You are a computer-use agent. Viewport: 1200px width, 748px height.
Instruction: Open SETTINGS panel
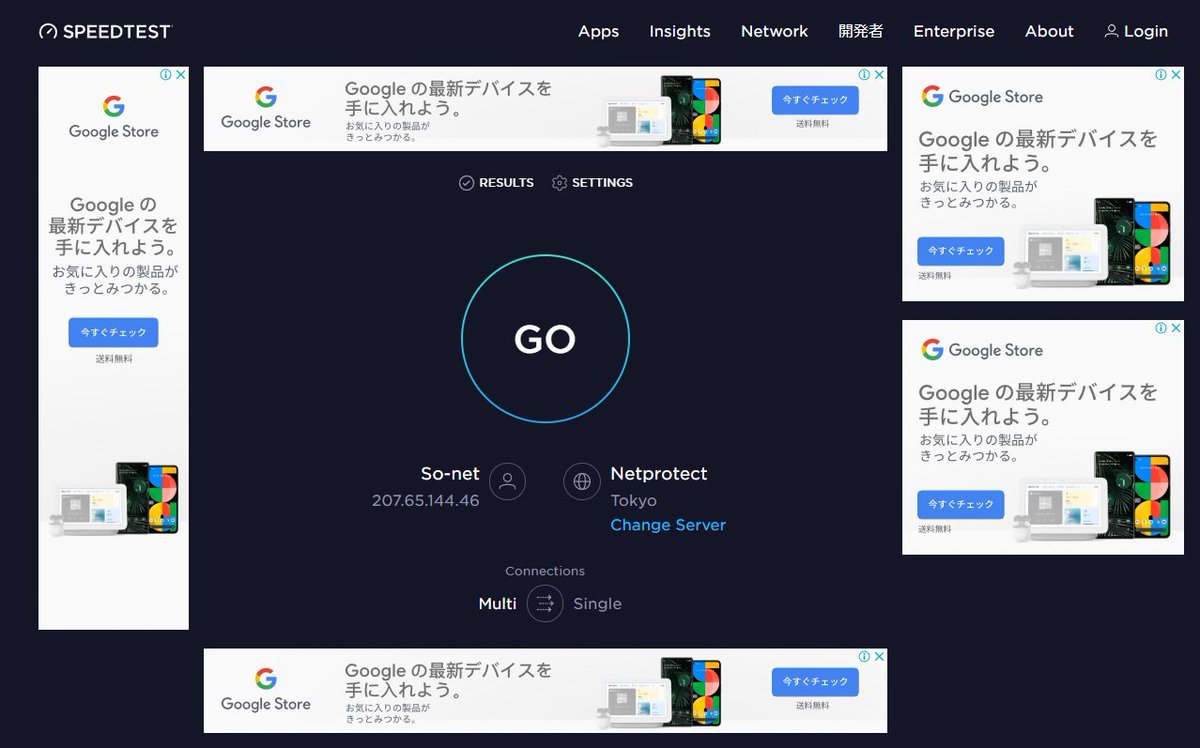pos(592,183)
